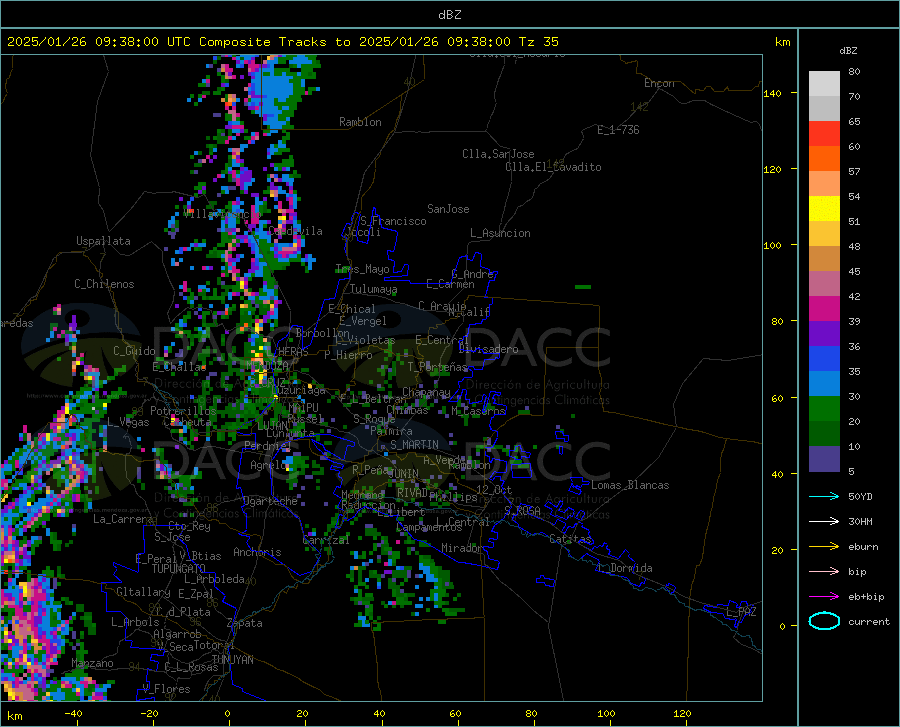900x727 pixels.
Task: Click the S_MARTIN city label
Action: (x=414, y=445)
